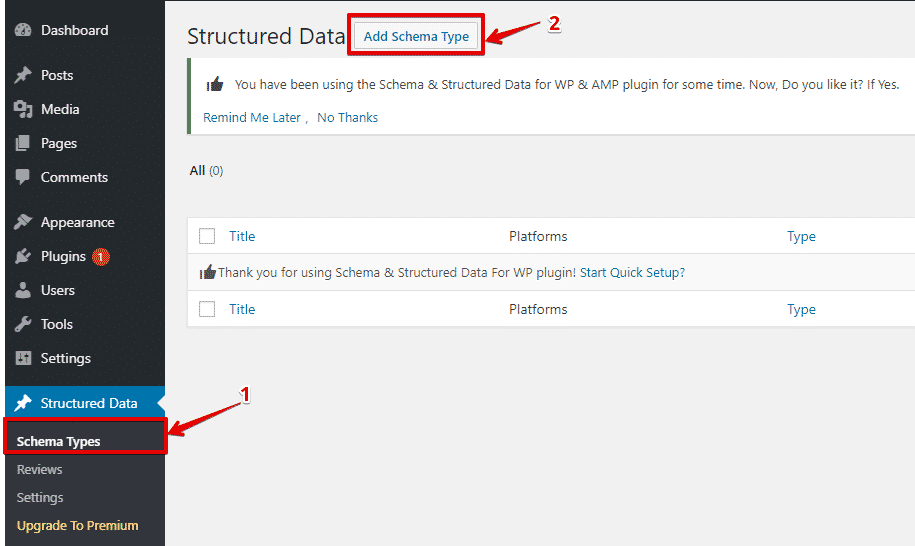Dismiss notice with No Thanks link
The width and height of the screenshot is (915, 546).
[347, 117]
